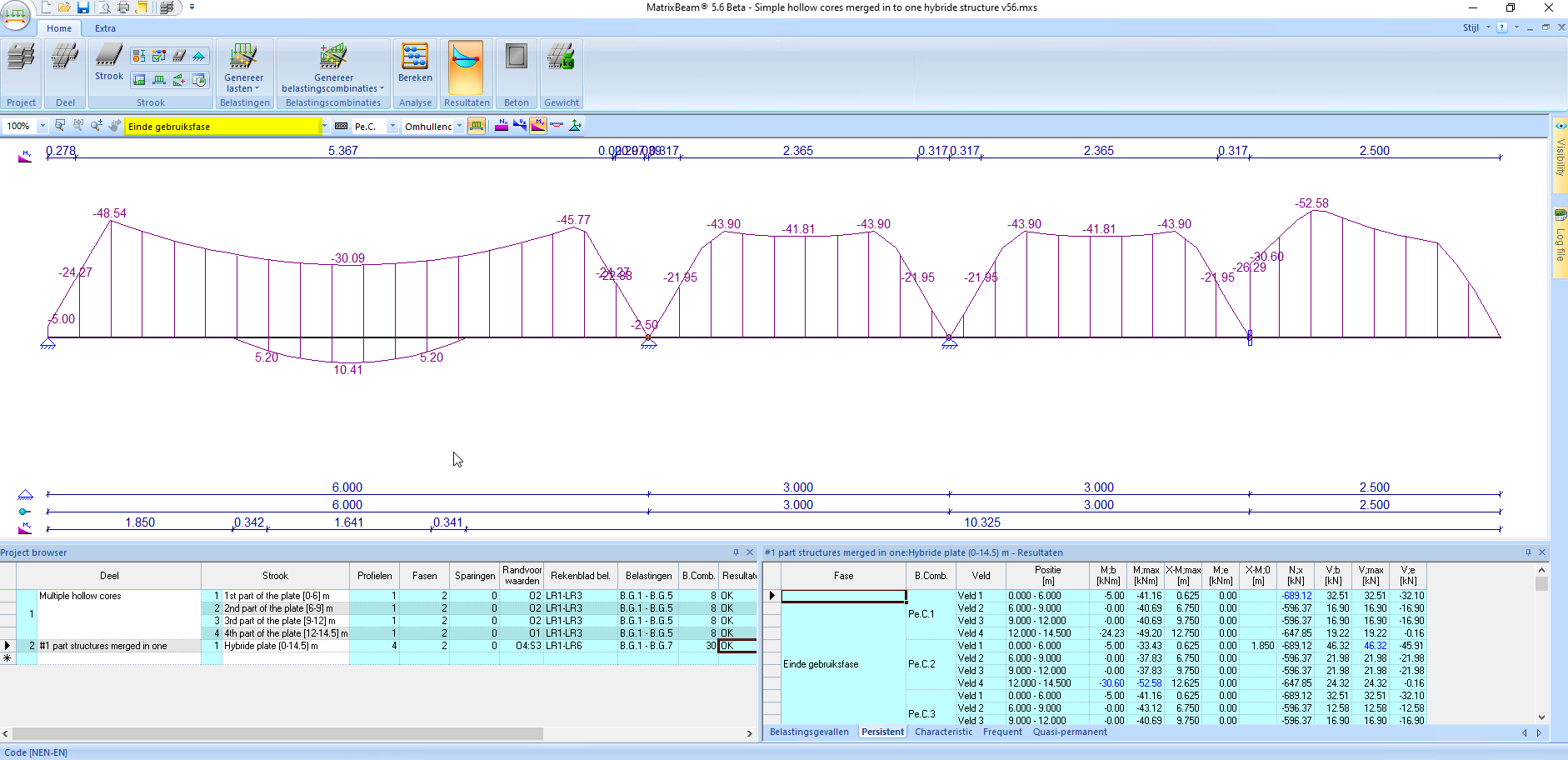Open the Characteristic results tab
Screen dimensions: 1568x760
tap(943, 732)
